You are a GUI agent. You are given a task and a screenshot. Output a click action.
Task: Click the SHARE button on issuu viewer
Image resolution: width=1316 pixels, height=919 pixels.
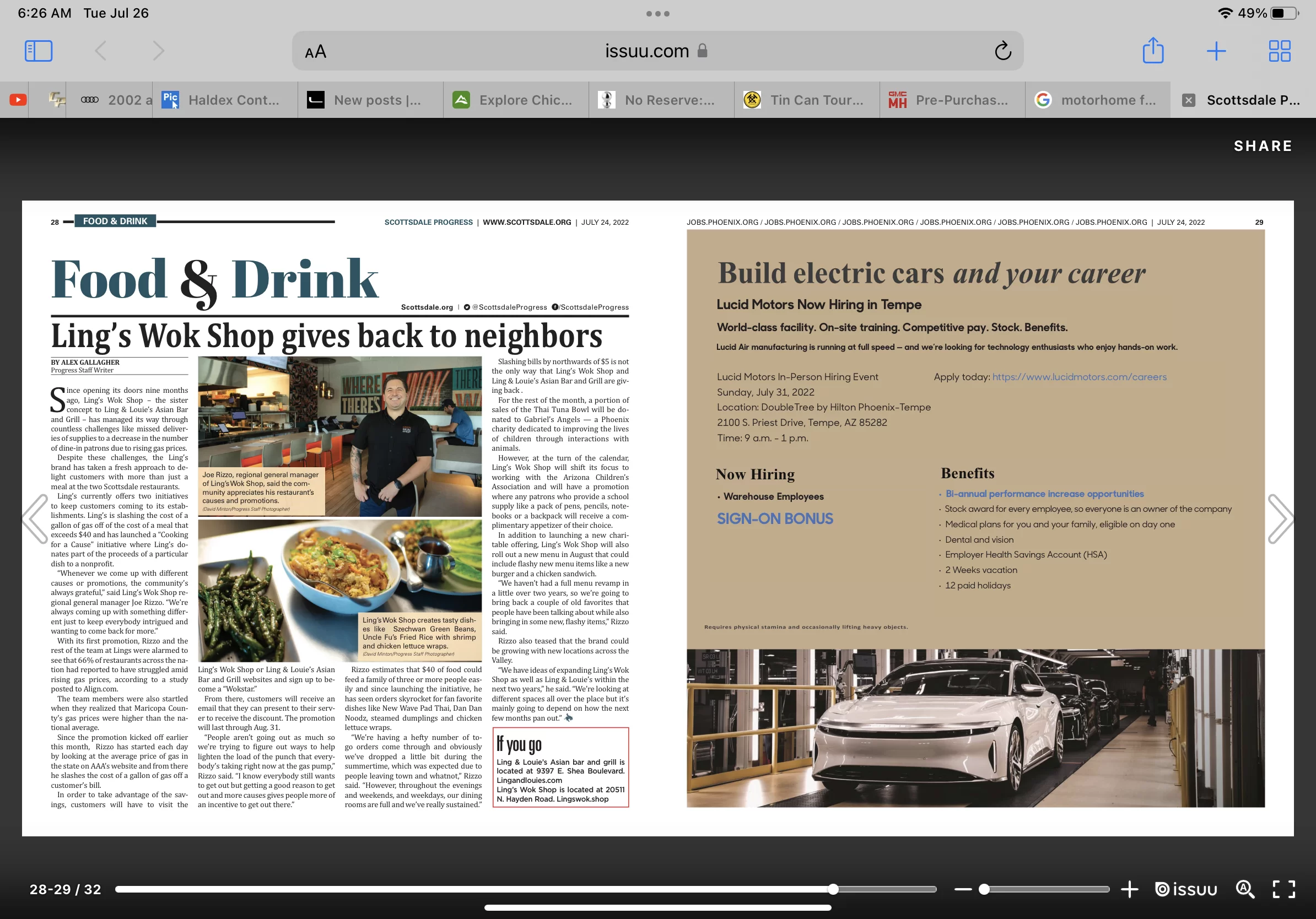pos(1263,146)
